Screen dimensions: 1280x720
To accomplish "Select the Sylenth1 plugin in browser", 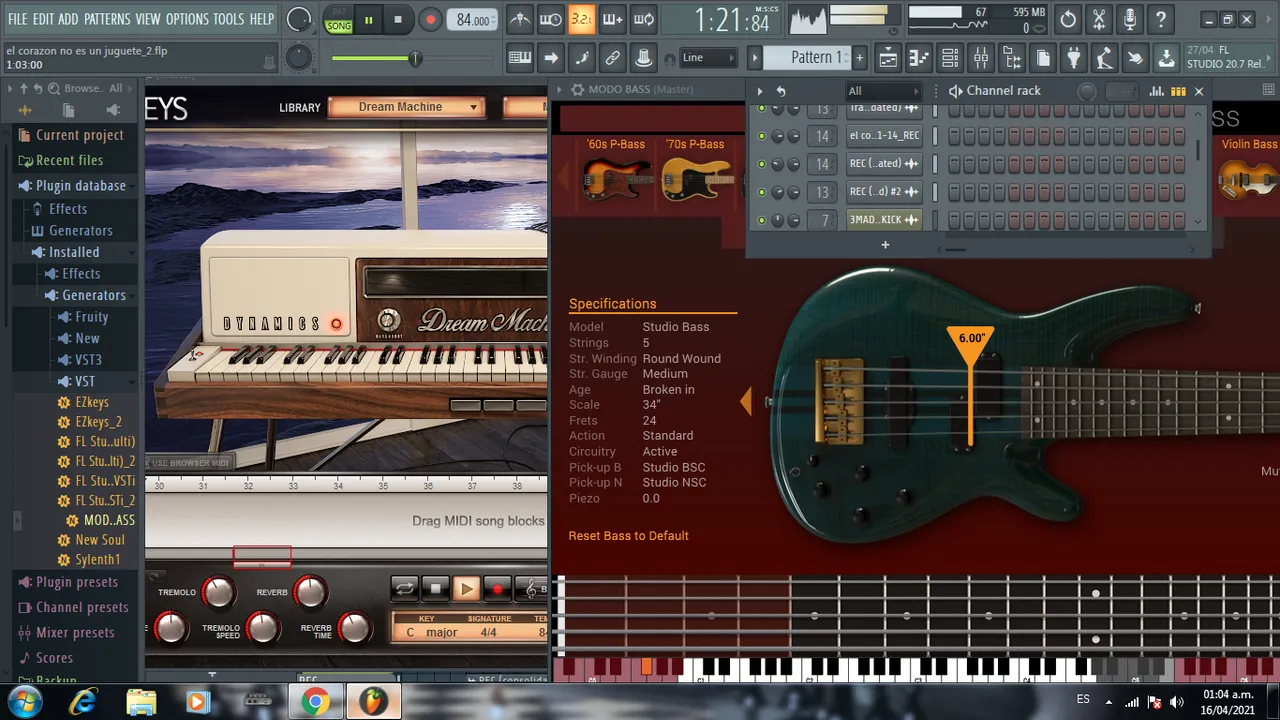I will tap(98, 560).
